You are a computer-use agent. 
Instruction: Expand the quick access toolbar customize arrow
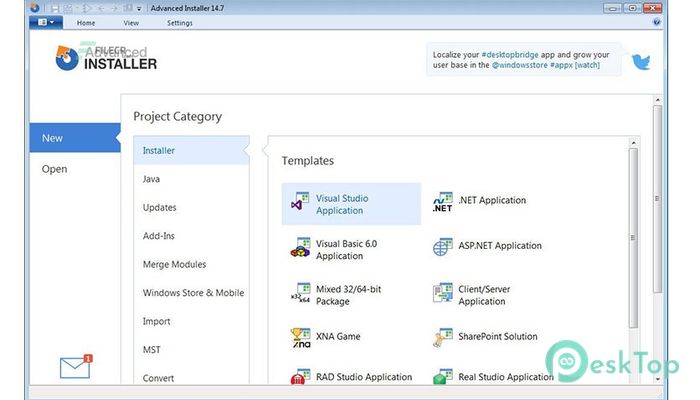coord(139,8)
